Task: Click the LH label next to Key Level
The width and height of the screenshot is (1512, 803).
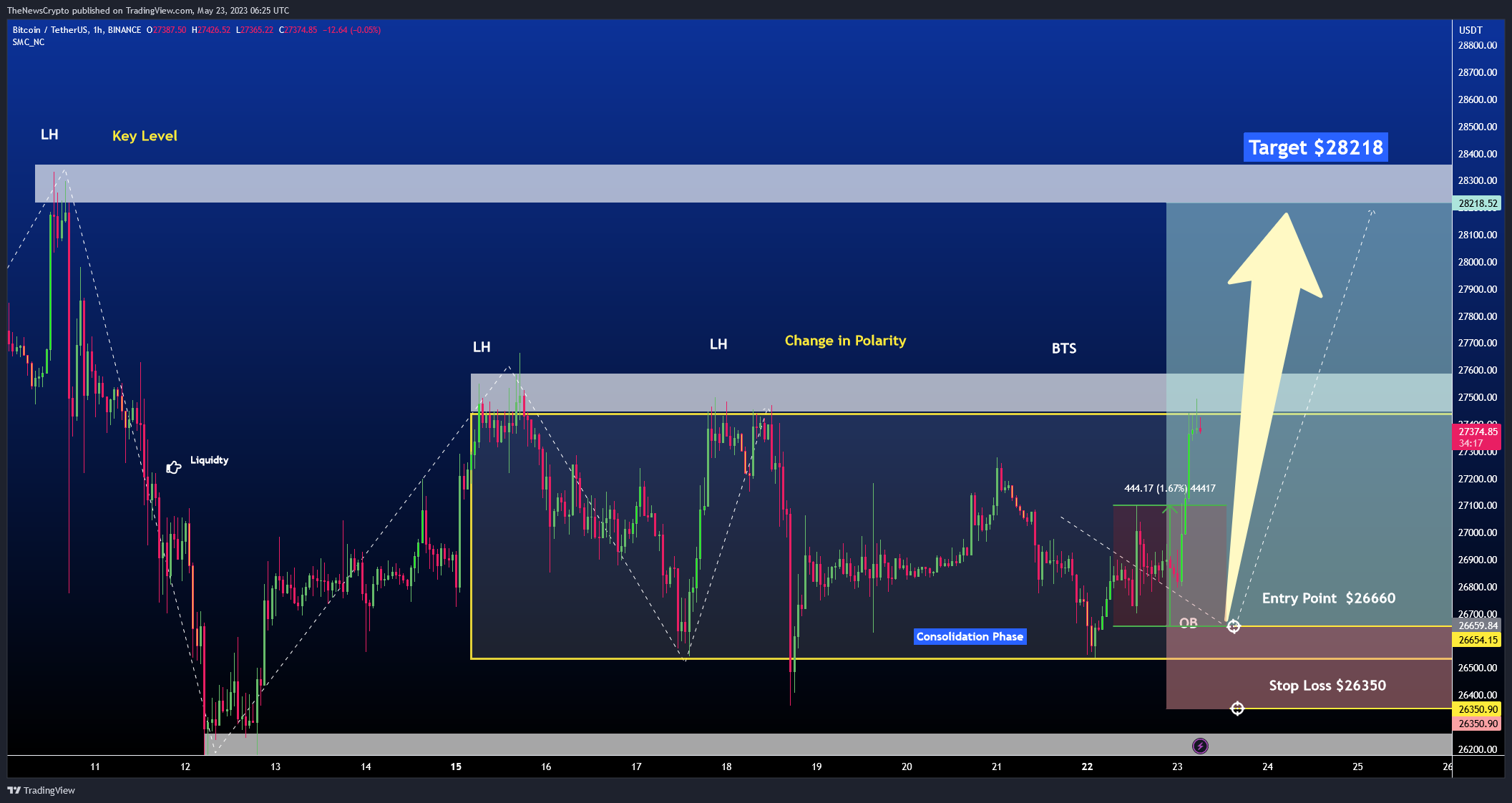Action: pyautogui.click(x=49, y=135)
